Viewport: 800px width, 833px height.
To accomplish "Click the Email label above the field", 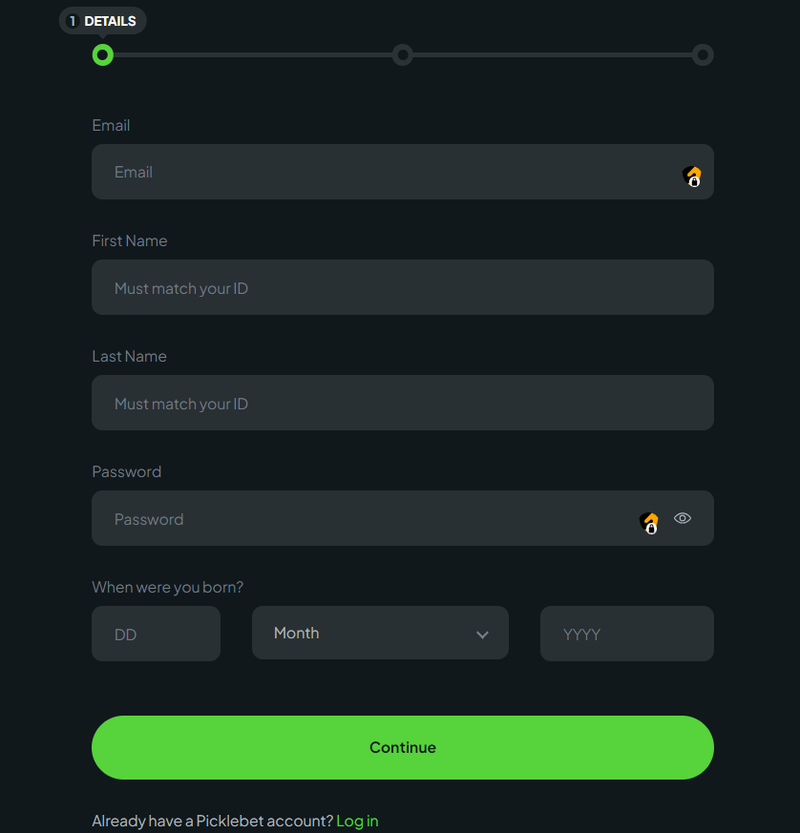I will click(x=111, y=125).
